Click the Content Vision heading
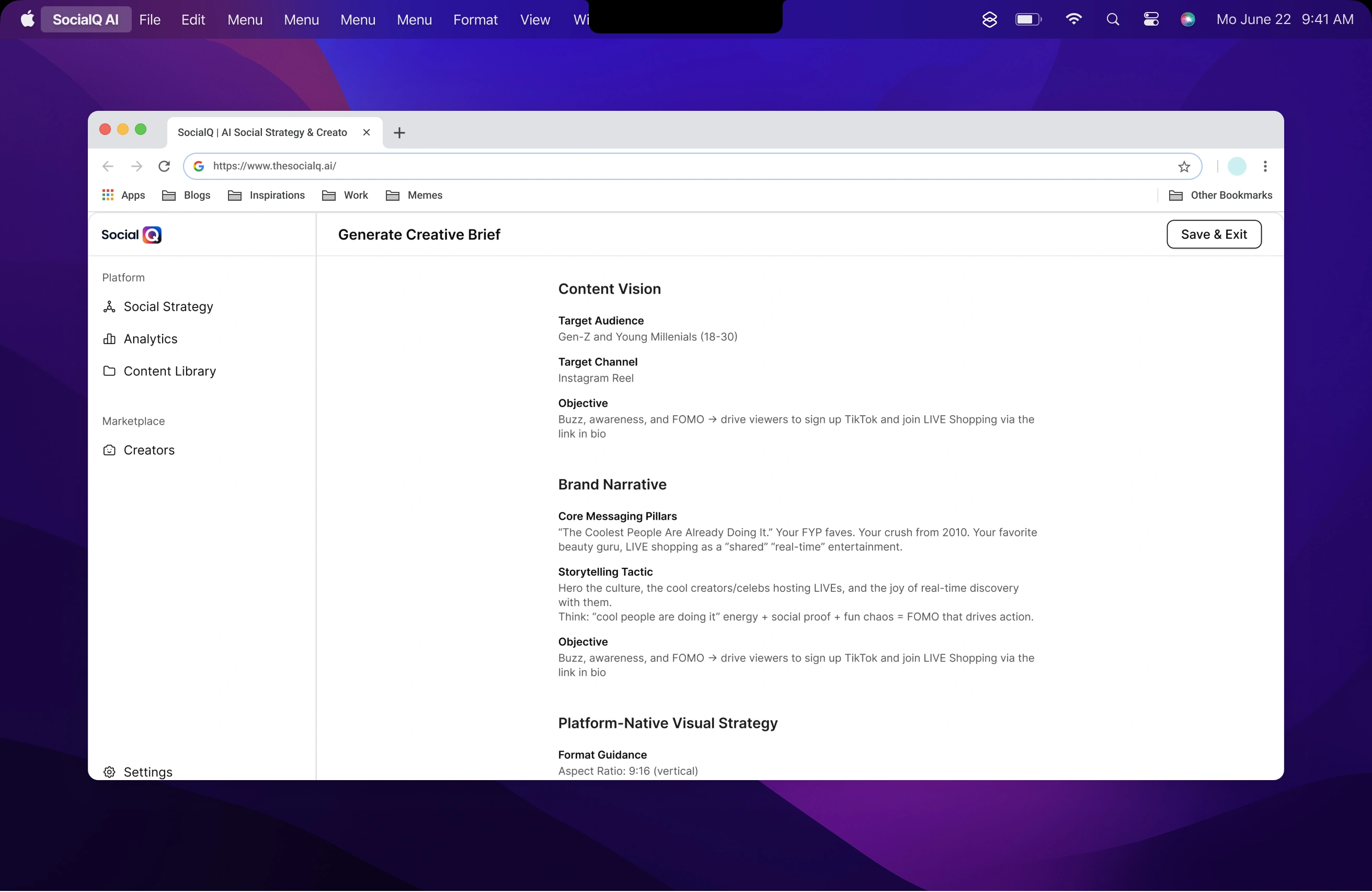1372x892 pixels. click(x=609, y=289)
